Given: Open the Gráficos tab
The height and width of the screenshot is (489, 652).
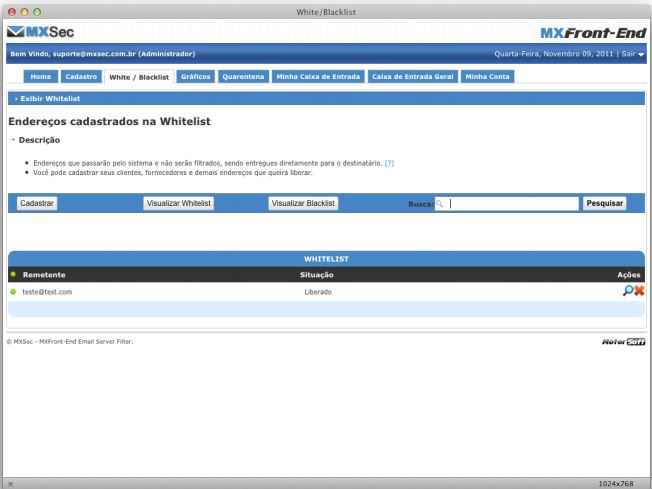Looking at the screenshot, I should [x=196, y=76].
